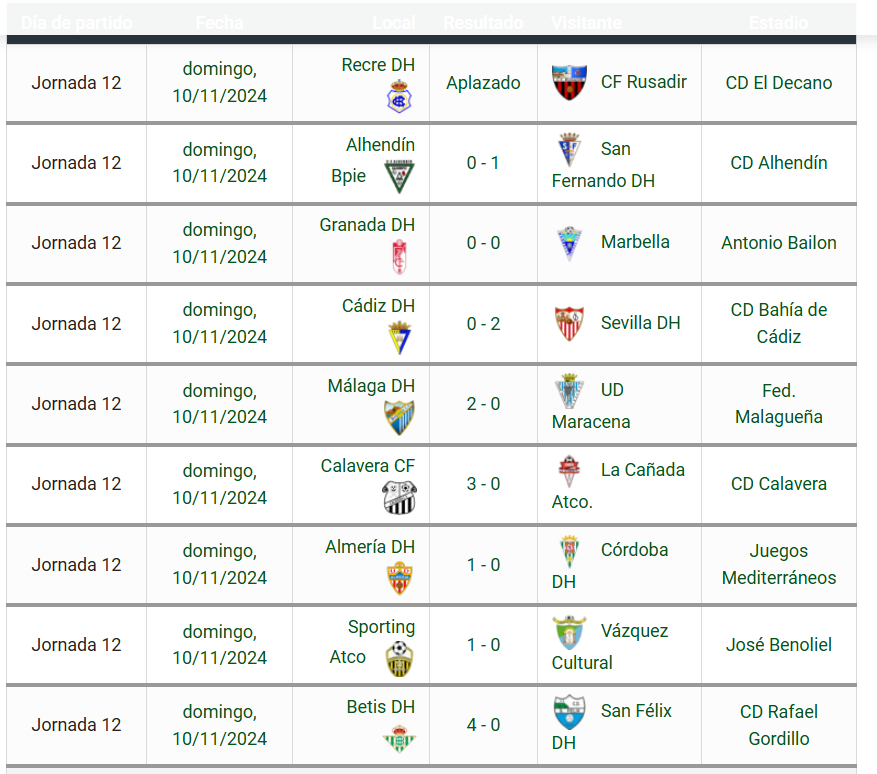The image size is (877, 774).
Task: Open the Marbella team link
Action: tap(635, 242)
